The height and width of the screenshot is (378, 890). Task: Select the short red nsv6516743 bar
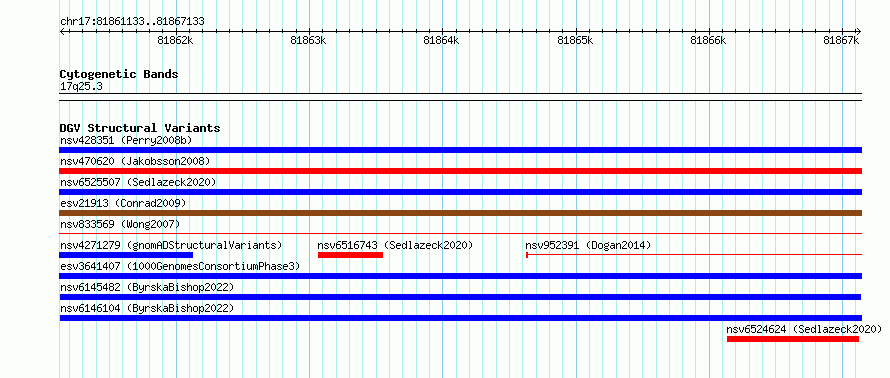pos(350,255)
